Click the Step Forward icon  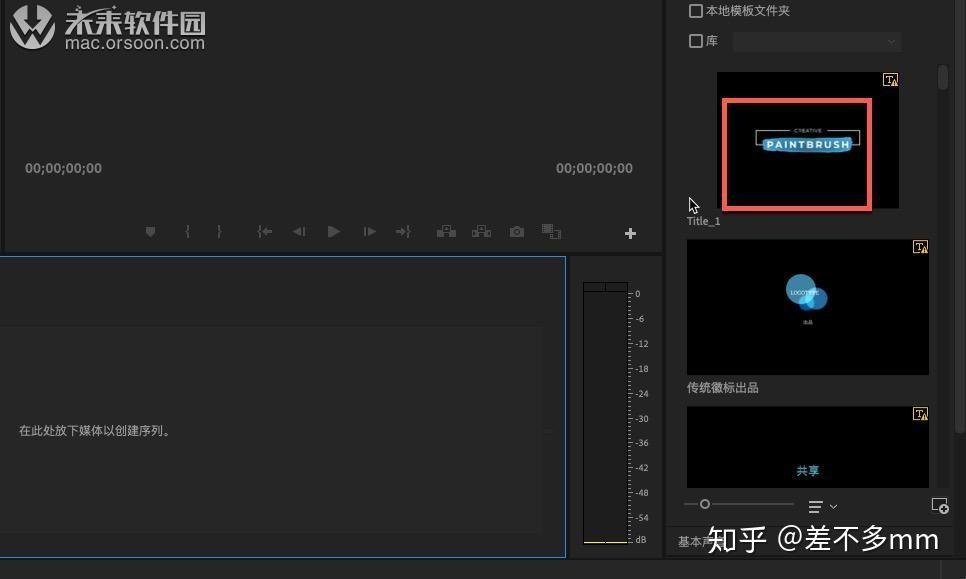368,231
